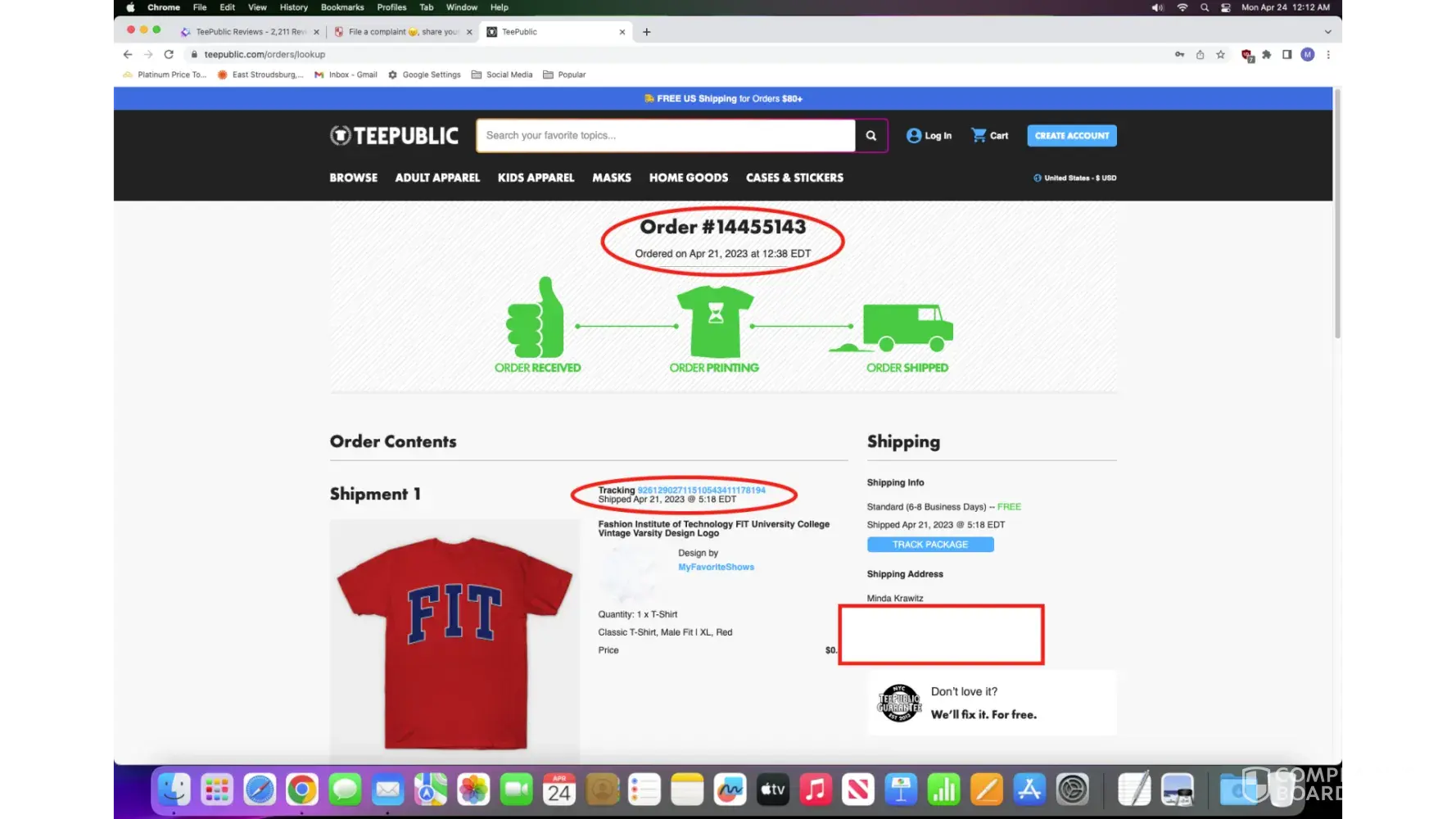Open the HOME GOODS navigation menu
Screen dimensions: 1456x819
[689, 178]
